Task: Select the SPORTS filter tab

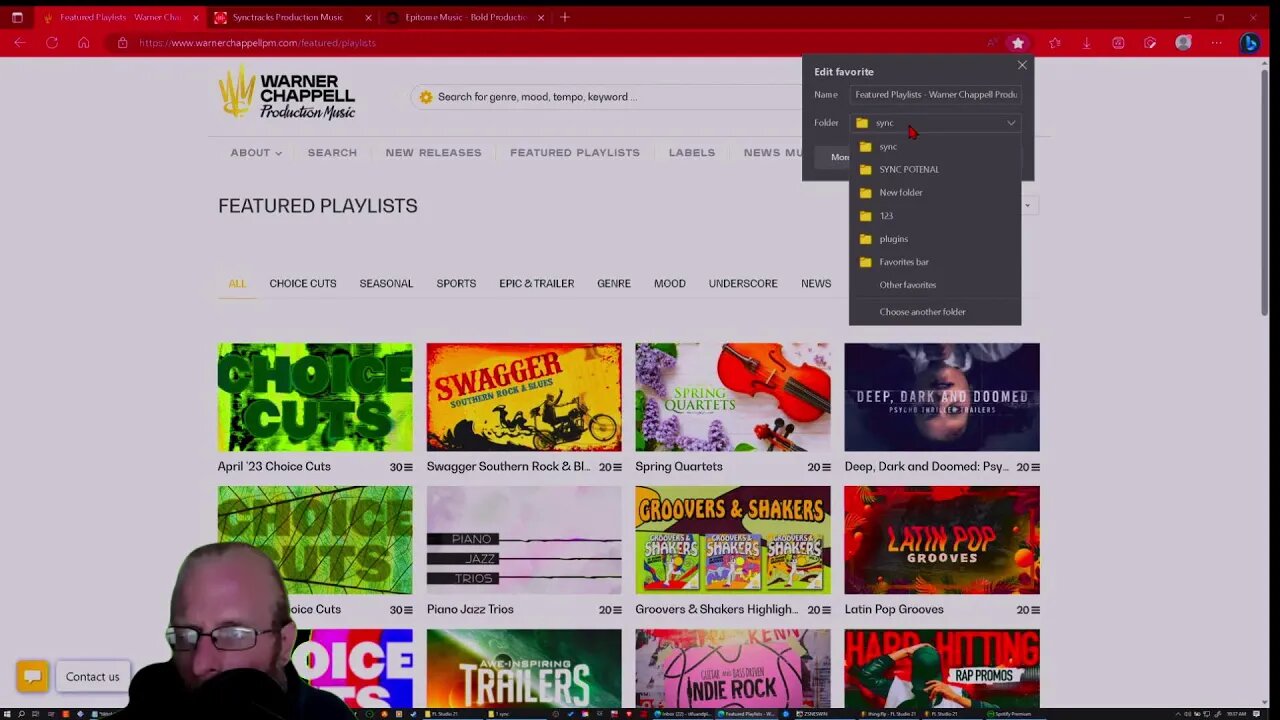Action: 456,284
